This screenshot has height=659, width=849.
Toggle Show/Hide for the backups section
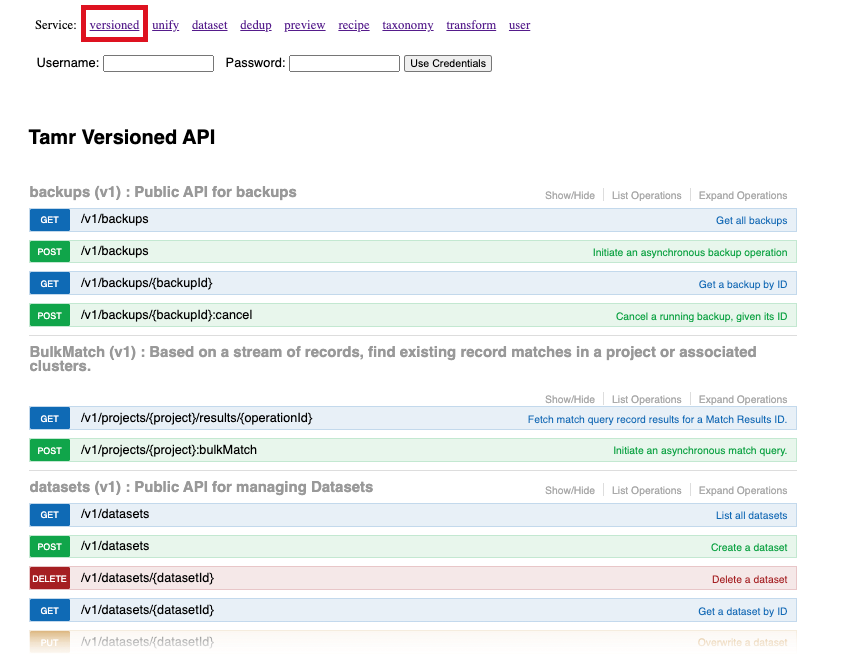pyautogui.click(x=570, y=195)
